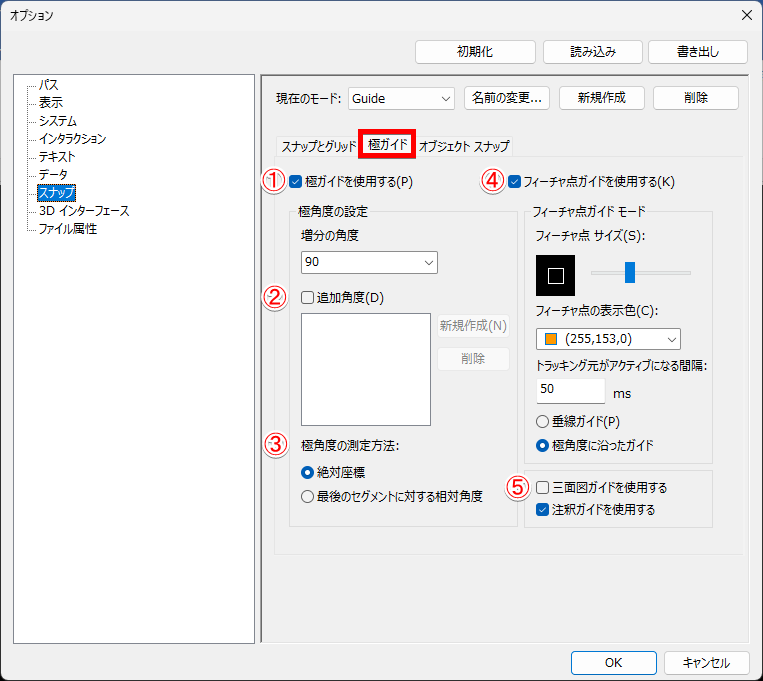Viewport: 763px width, 681px height.
Task: Open フィーチャ点の表示色 color dropdown
Action: point(608,339)
